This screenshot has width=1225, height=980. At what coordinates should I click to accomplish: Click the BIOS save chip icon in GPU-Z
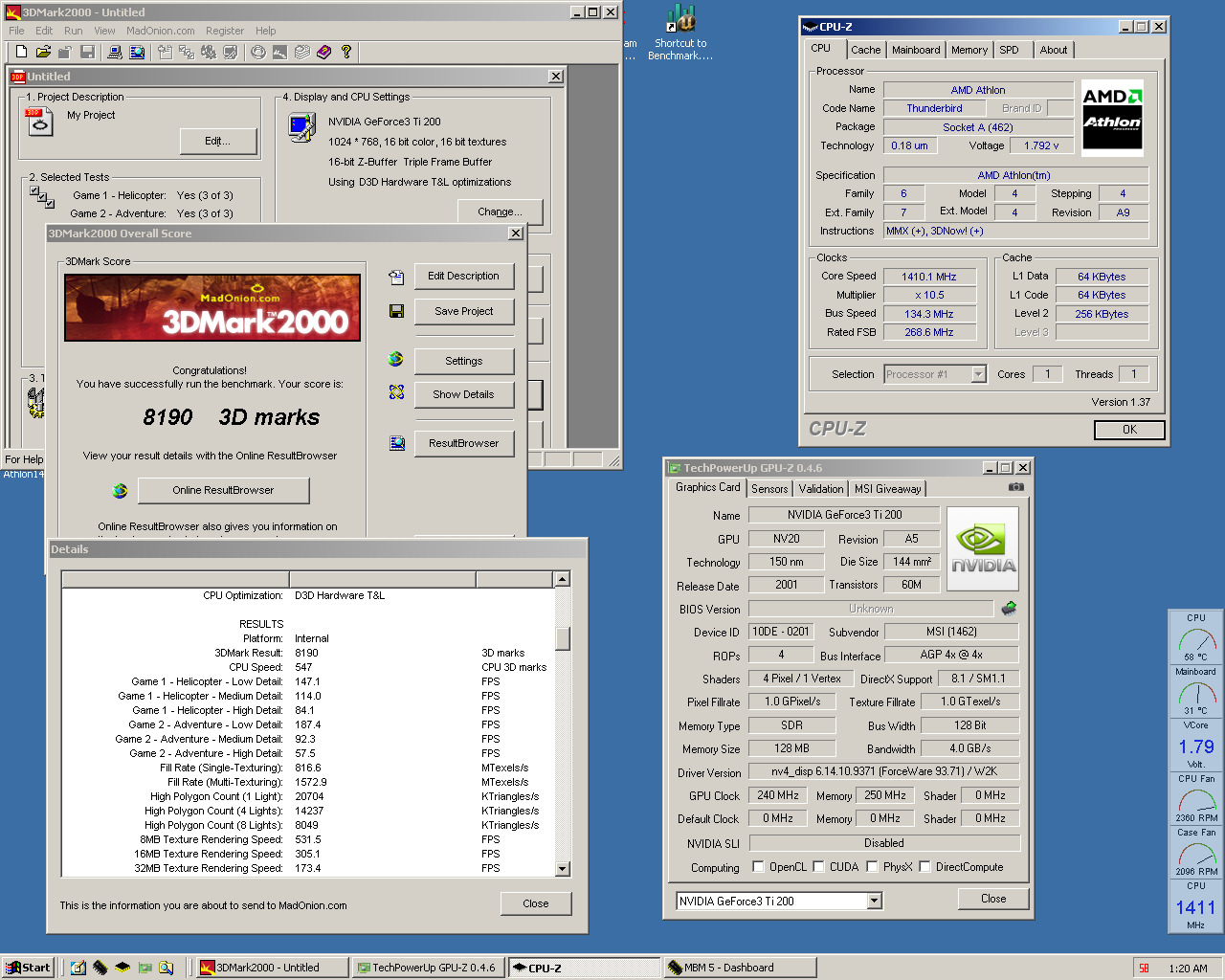(1009, 609)
